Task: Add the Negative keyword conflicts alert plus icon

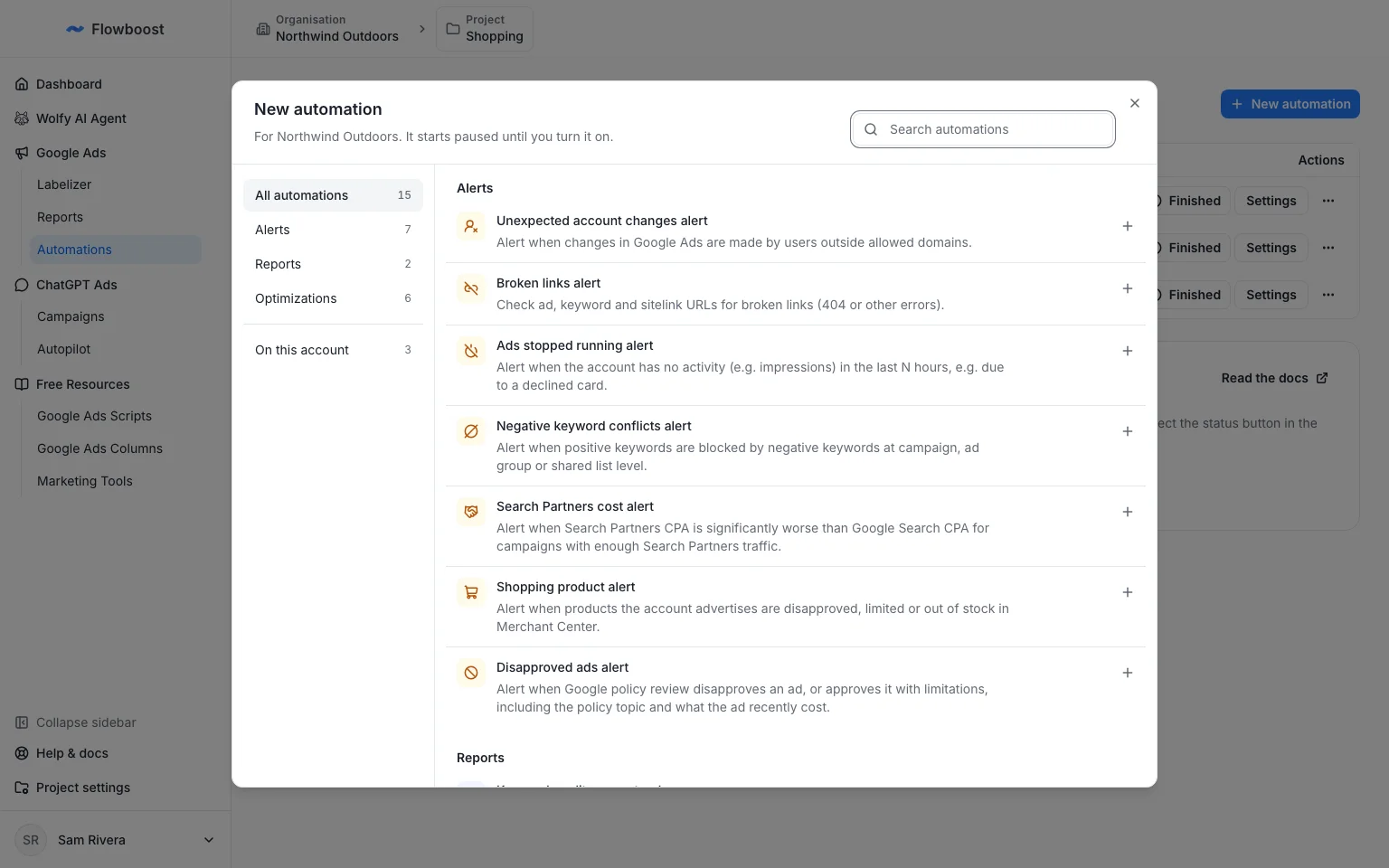Action: (1128, 431)
